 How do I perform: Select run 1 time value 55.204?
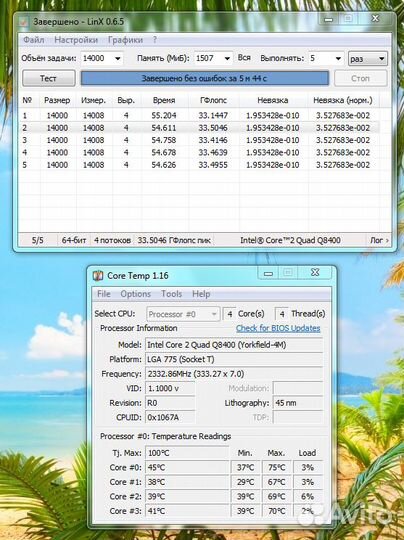(164, 115)
